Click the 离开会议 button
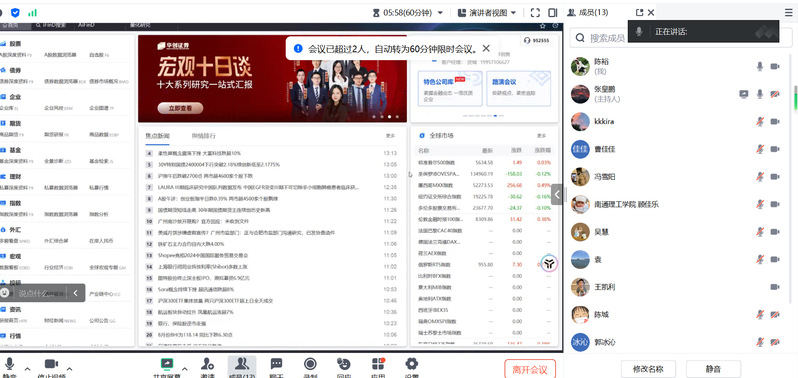 tap(530, 369)
